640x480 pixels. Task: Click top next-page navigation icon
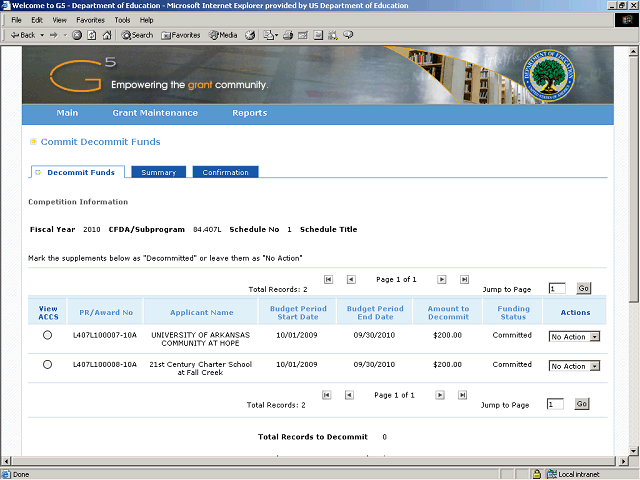pyautogui.click(x=442, y=280)
